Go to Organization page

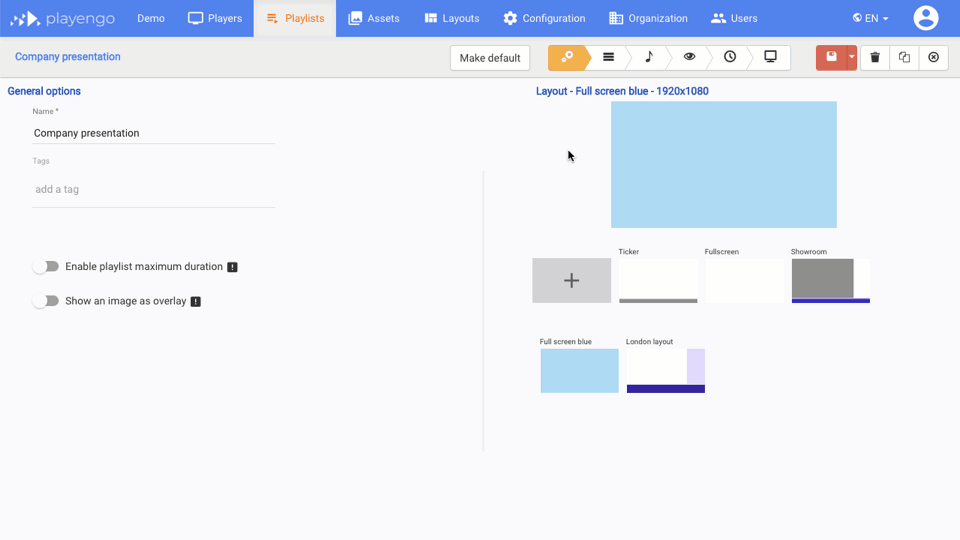648,18
